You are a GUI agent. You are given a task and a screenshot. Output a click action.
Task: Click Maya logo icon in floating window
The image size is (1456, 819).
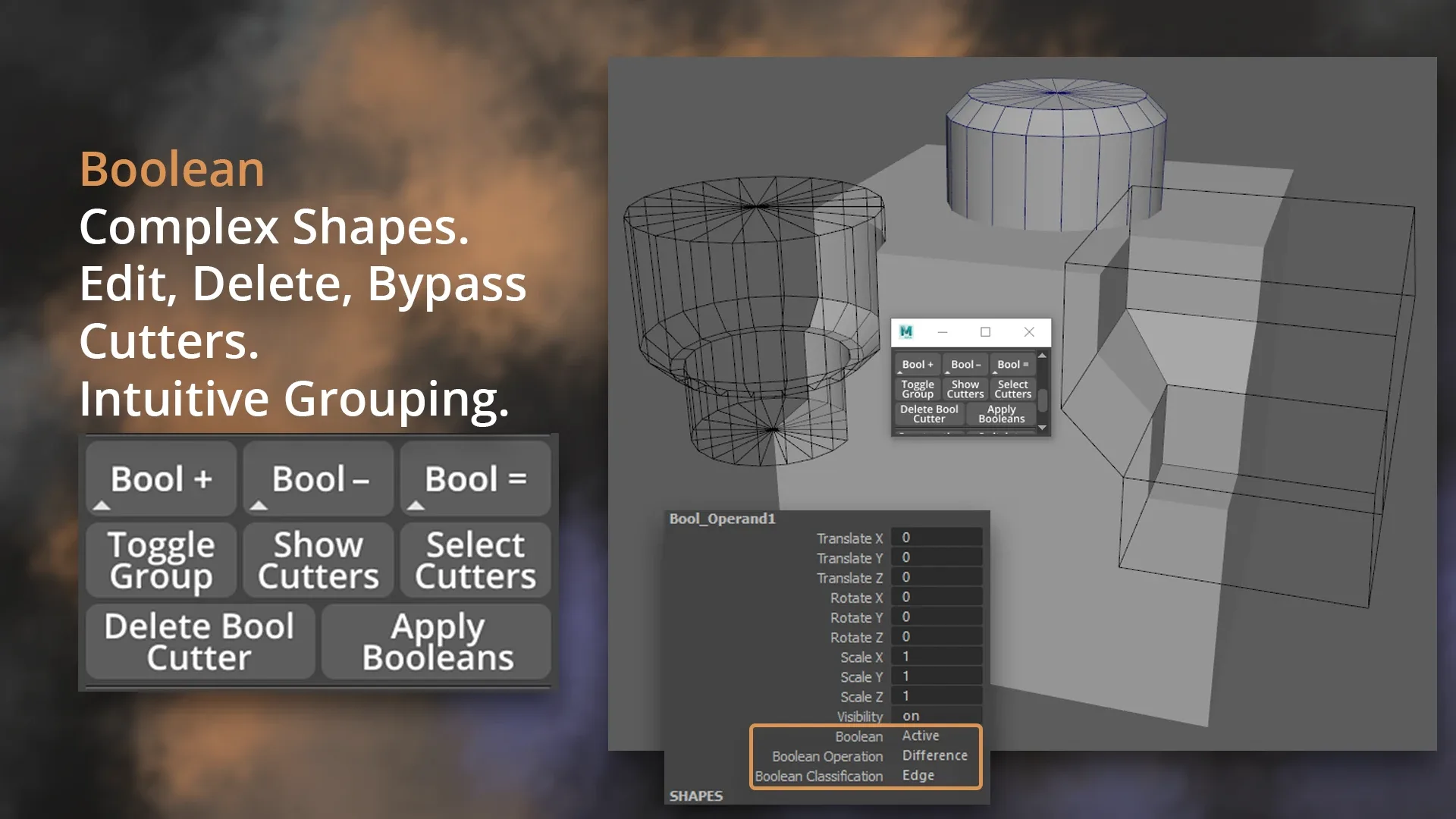[x=906, y=332]
